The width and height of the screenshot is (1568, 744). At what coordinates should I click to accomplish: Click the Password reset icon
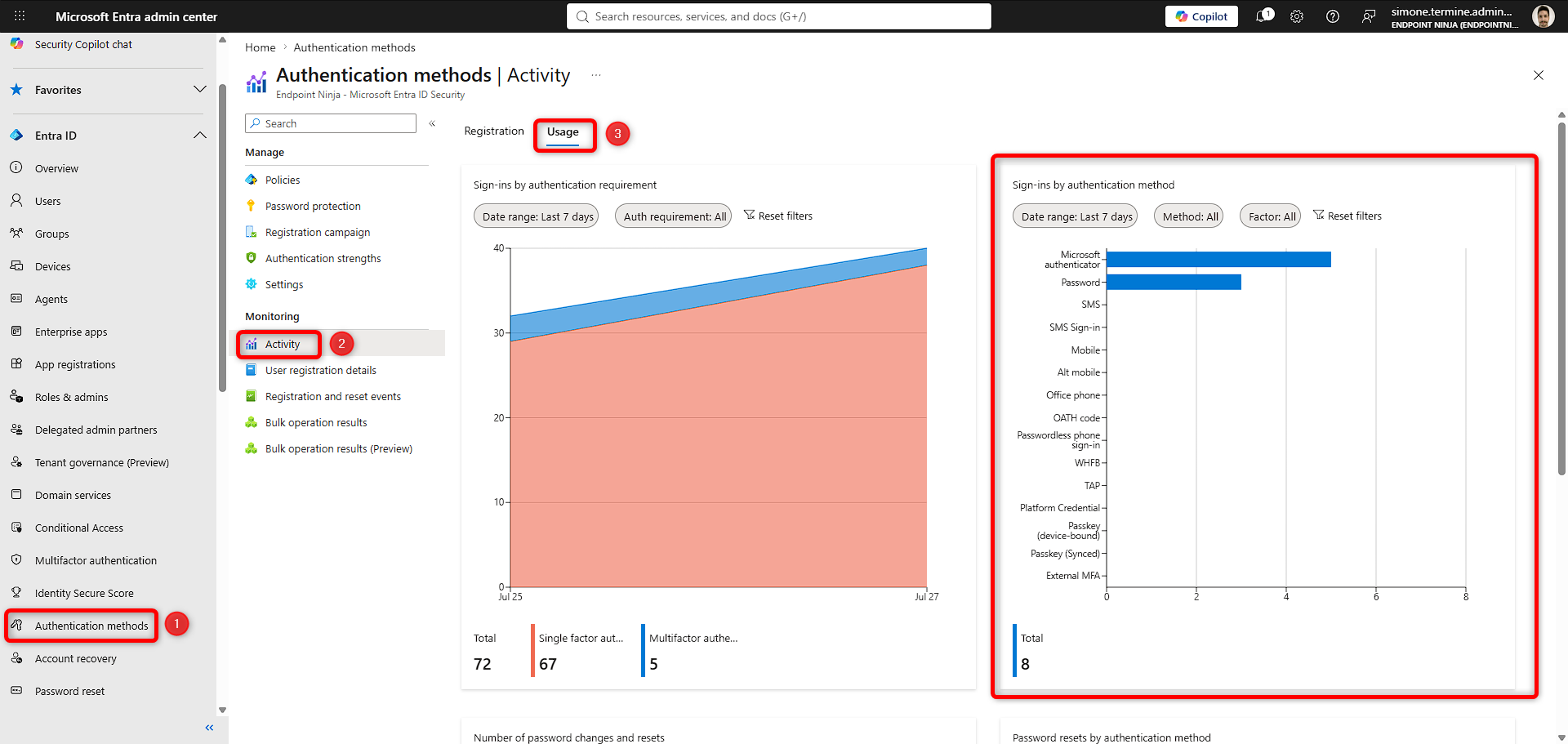tap(16, 690)
